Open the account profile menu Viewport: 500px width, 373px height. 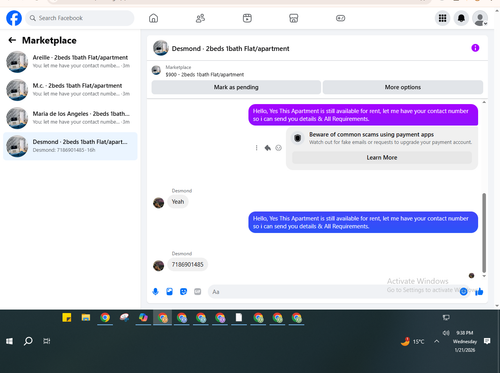(x=480, y=18)
